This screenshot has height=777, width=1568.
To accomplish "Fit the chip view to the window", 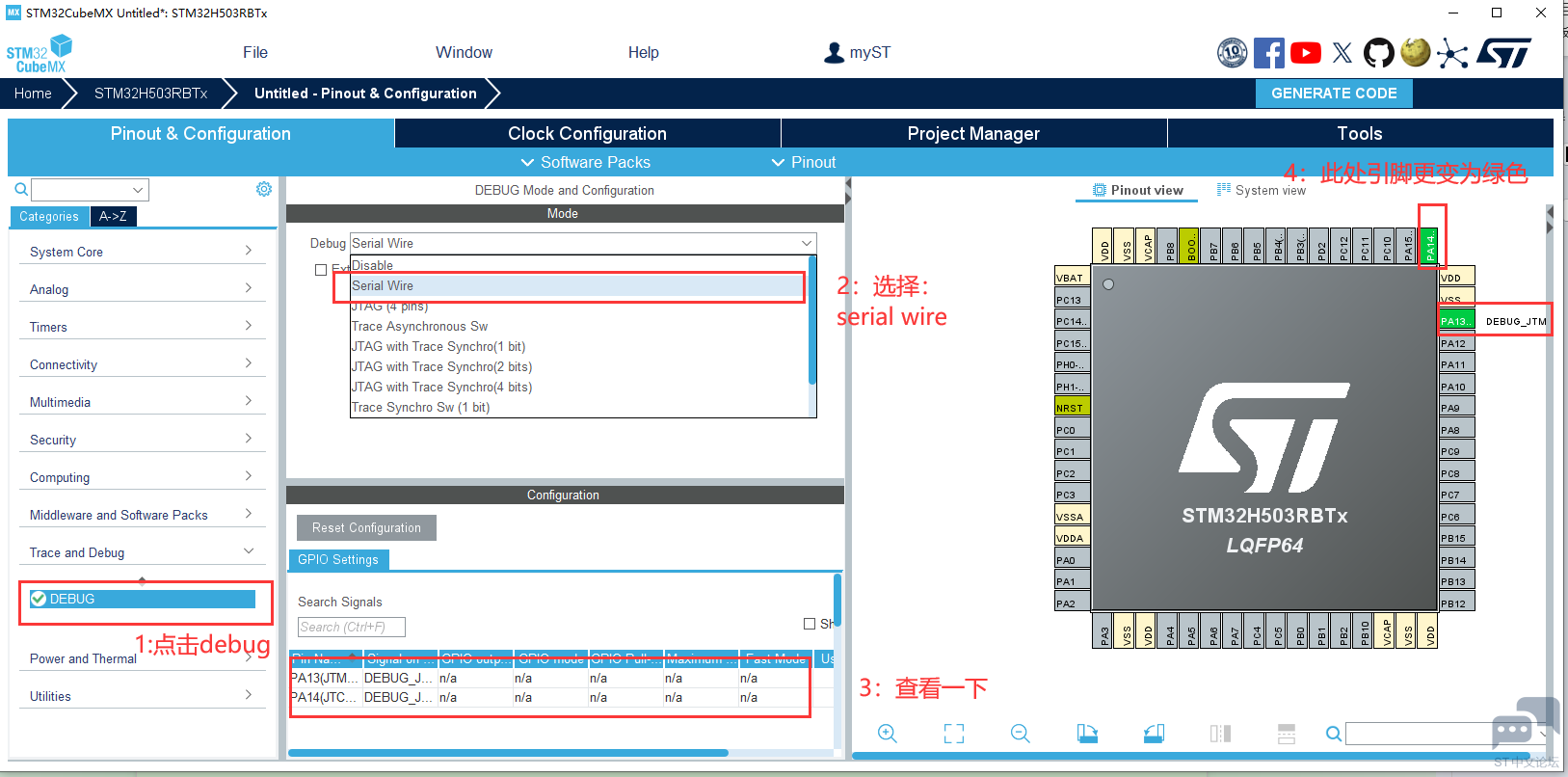I will tap(954, 734).
